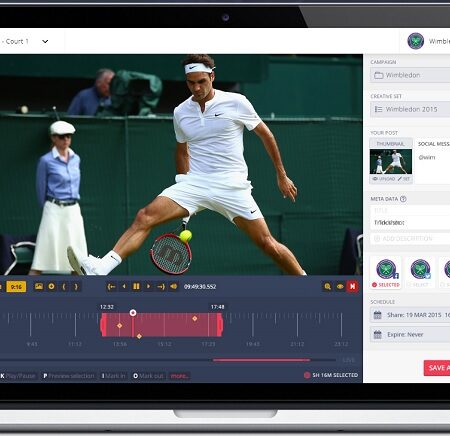This screenshot has width=450, height=436.
Task: Set thumbnail from current frame
Action: pyautogui.click(x=404, y=179)
